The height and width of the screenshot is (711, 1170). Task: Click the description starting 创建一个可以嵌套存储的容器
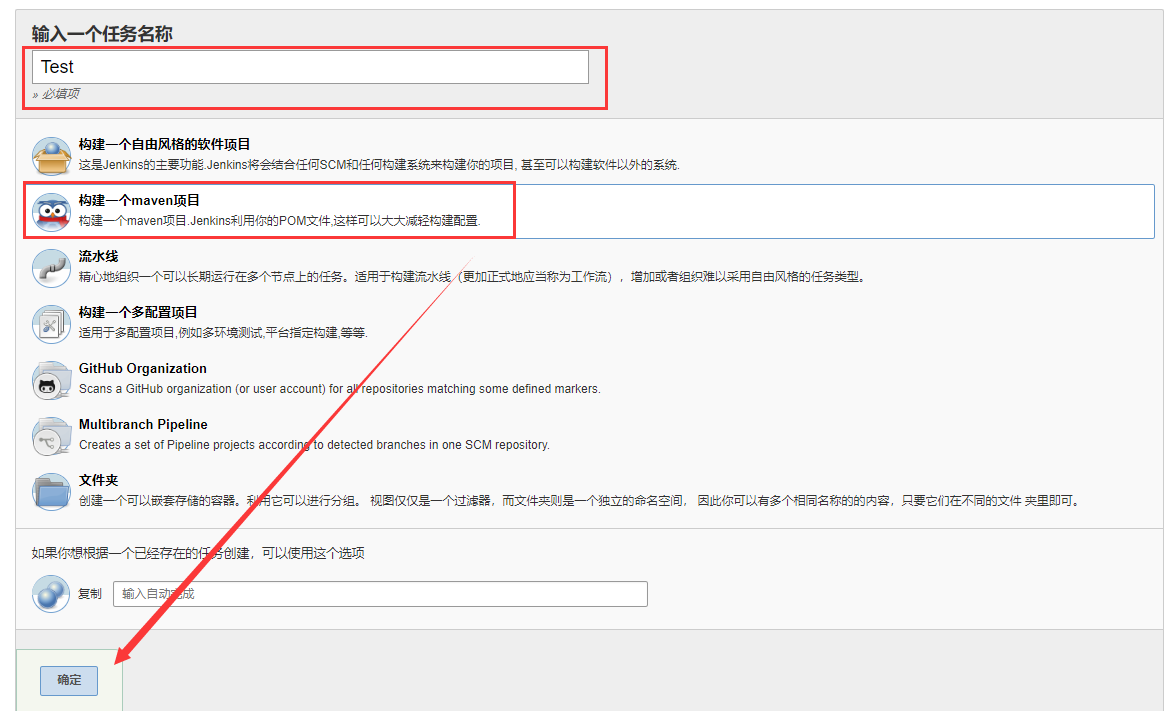[581, 501]
